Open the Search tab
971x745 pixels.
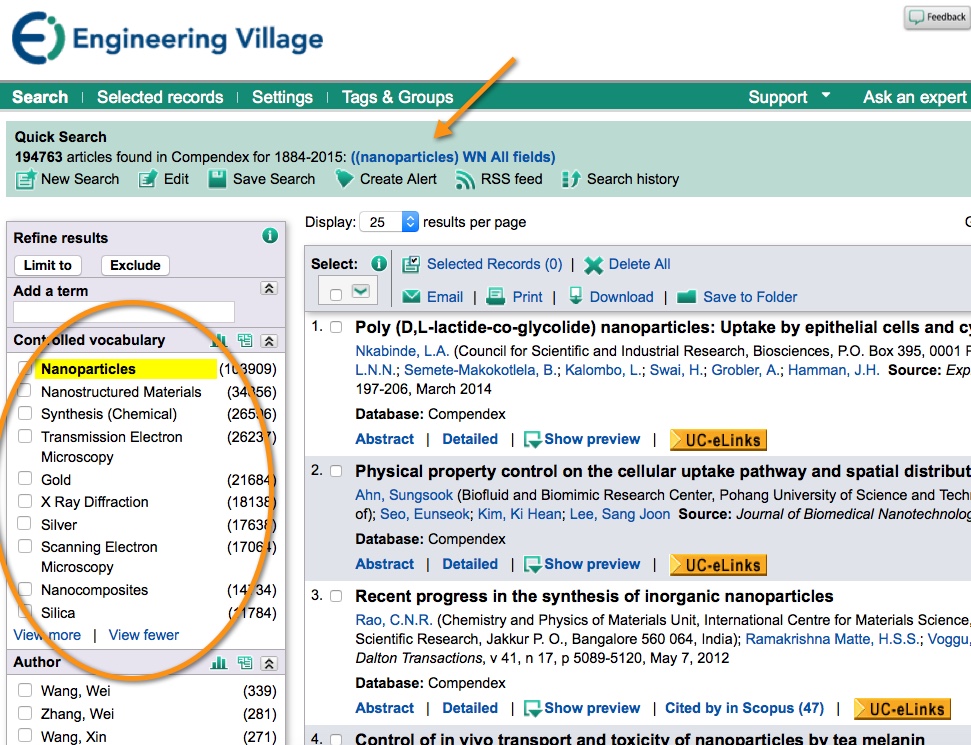[x=40, y=97]
